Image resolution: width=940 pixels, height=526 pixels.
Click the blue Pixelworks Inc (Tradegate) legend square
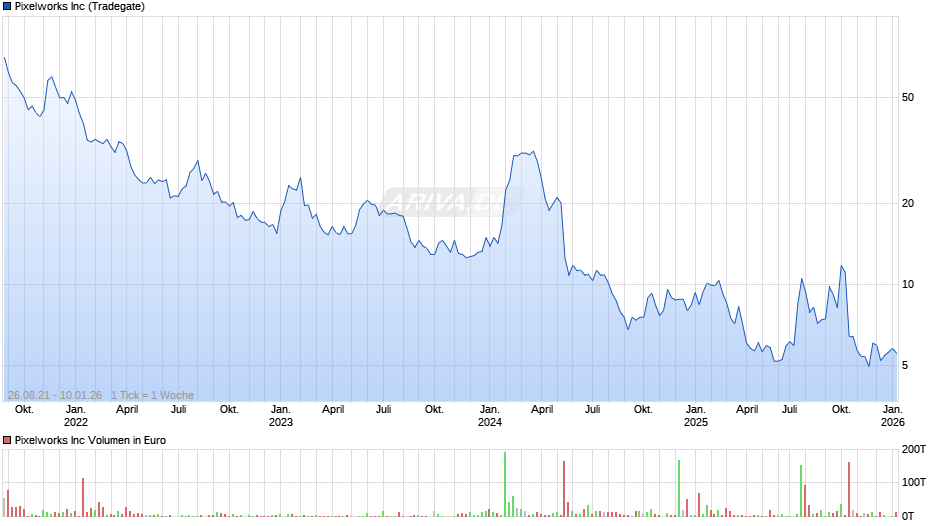(7, 7)
